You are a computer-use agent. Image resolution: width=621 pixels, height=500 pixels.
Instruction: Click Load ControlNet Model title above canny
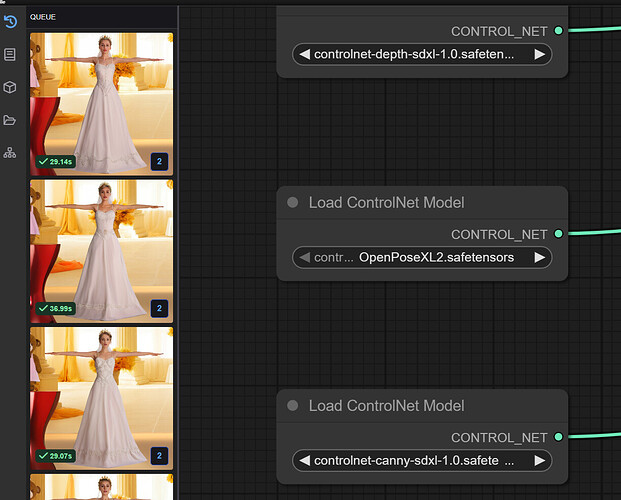[386, 406]
